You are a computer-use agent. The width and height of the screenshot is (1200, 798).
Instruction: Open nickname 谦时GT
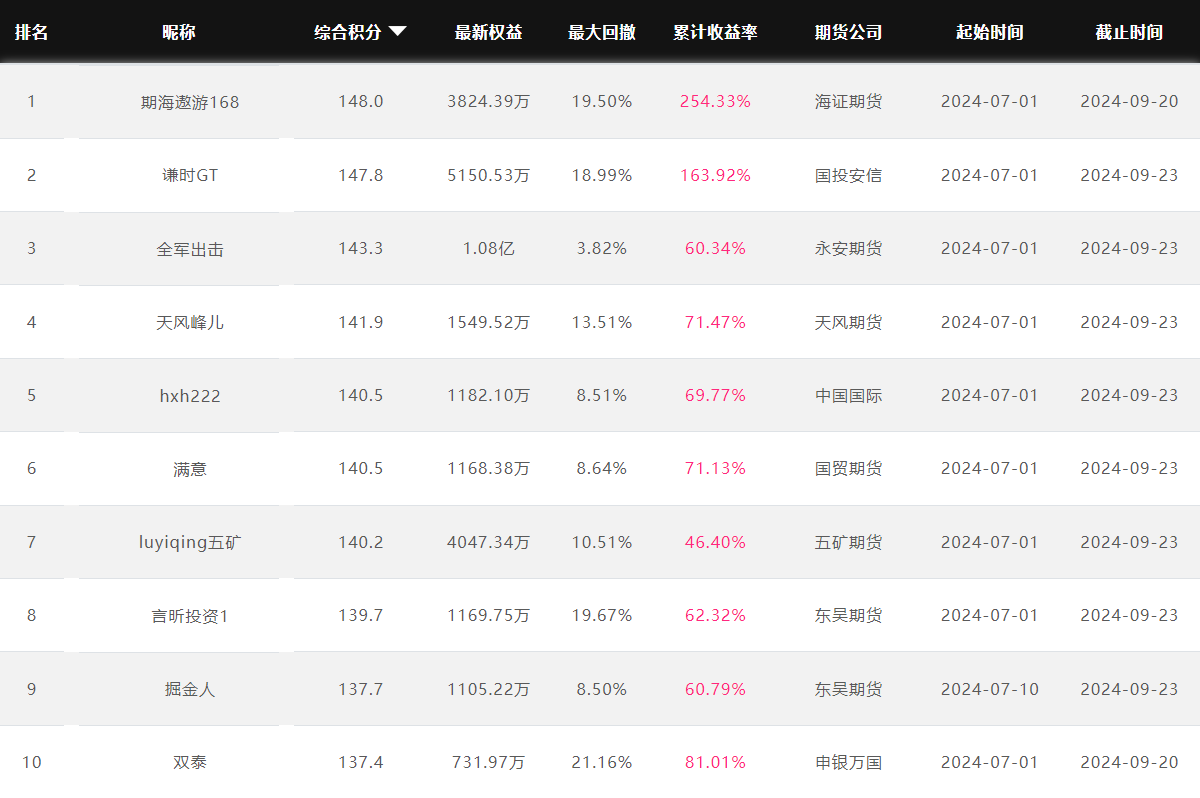pyautogui.click(x=190, y=175)
